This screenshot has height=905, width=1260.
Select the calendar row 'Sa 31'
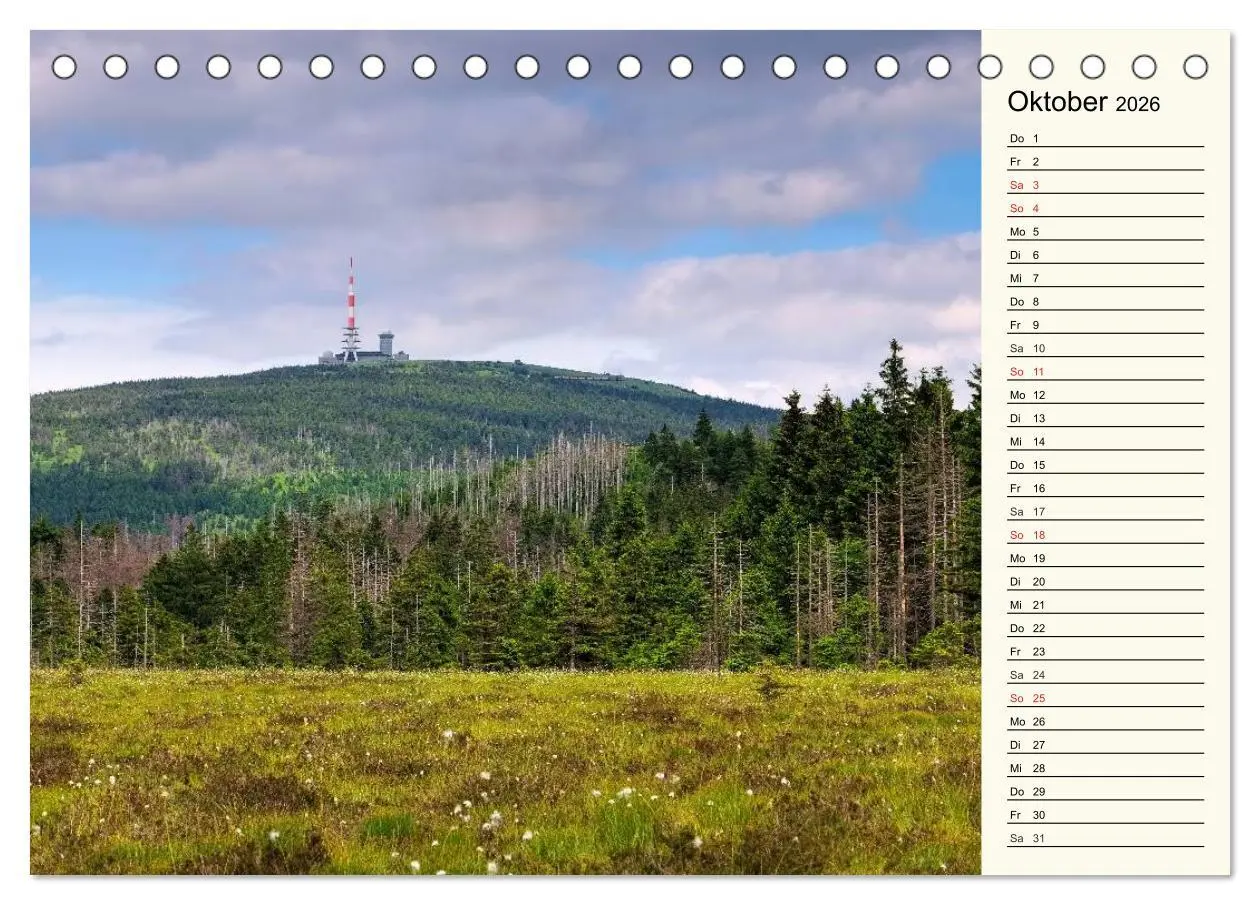point(1105,838)
